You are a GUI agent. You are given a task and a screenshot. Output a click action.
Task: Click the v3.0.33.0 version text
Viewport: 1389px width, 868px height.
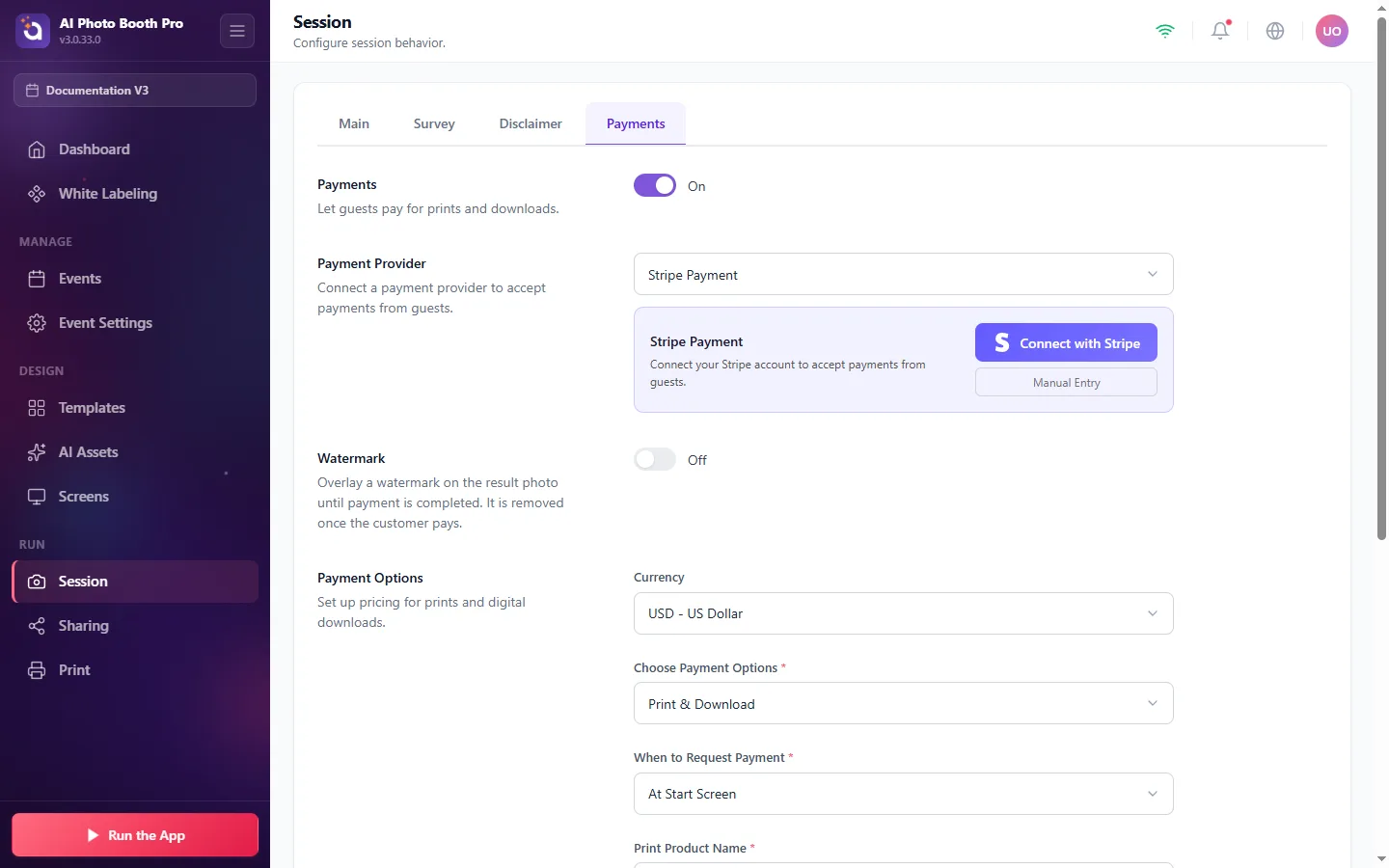click(80, 41)
